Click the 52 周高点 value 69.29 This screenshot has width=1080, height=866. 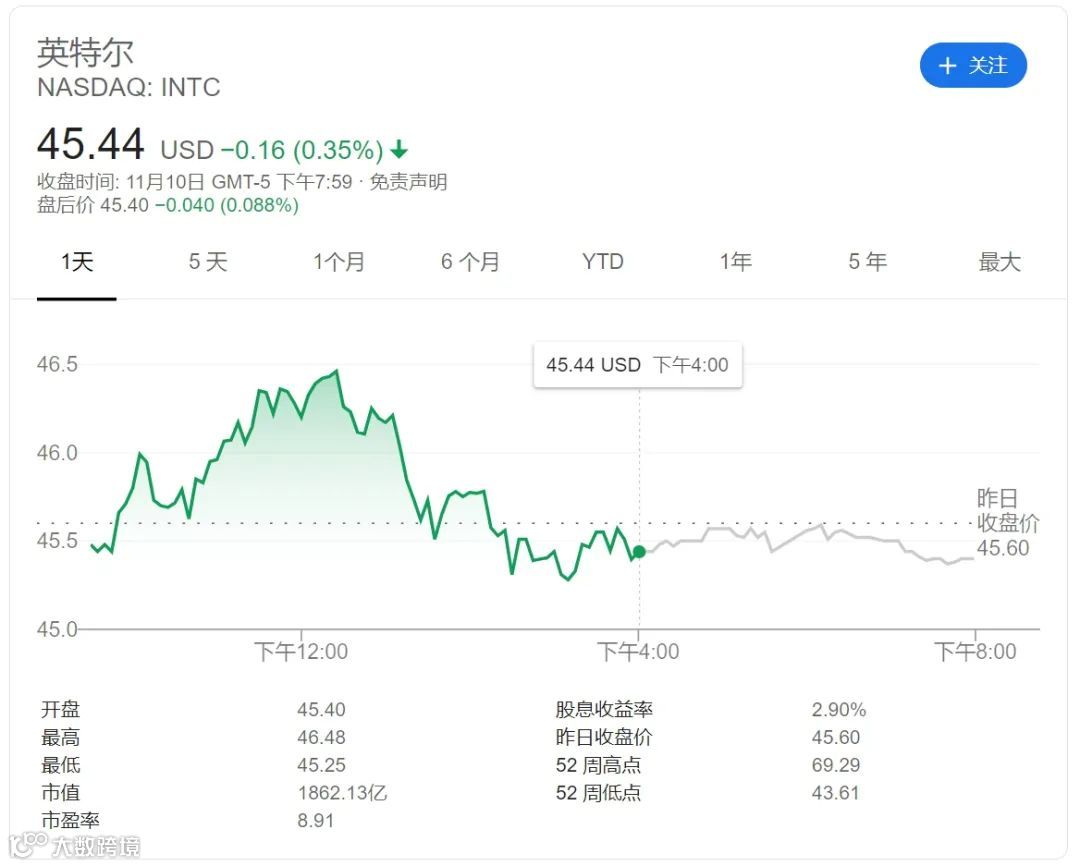click(834, 765)
